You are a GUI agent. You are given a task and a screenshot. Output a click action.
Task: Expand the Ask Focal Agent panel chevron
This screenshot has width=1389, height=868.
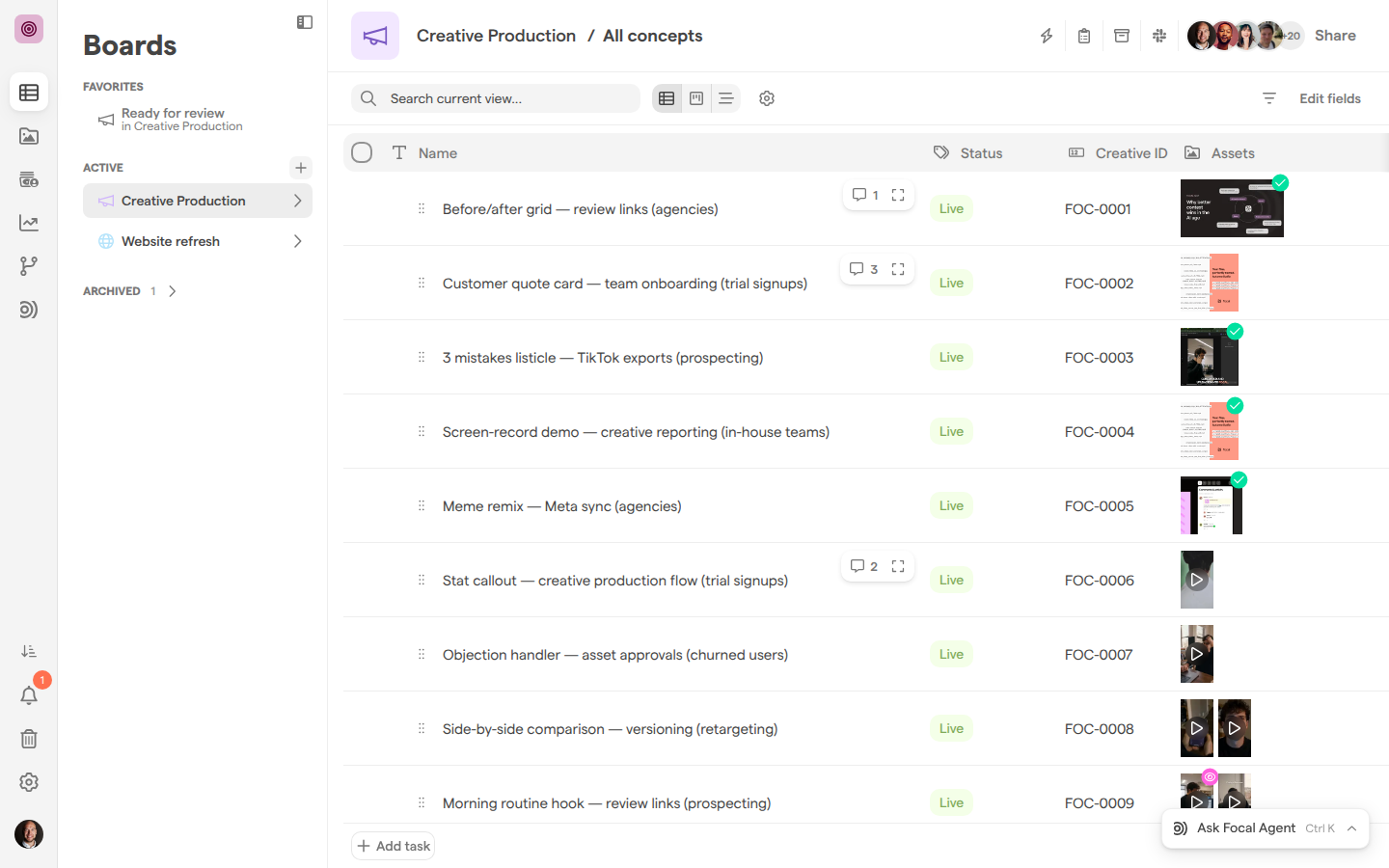[1352, 828]
